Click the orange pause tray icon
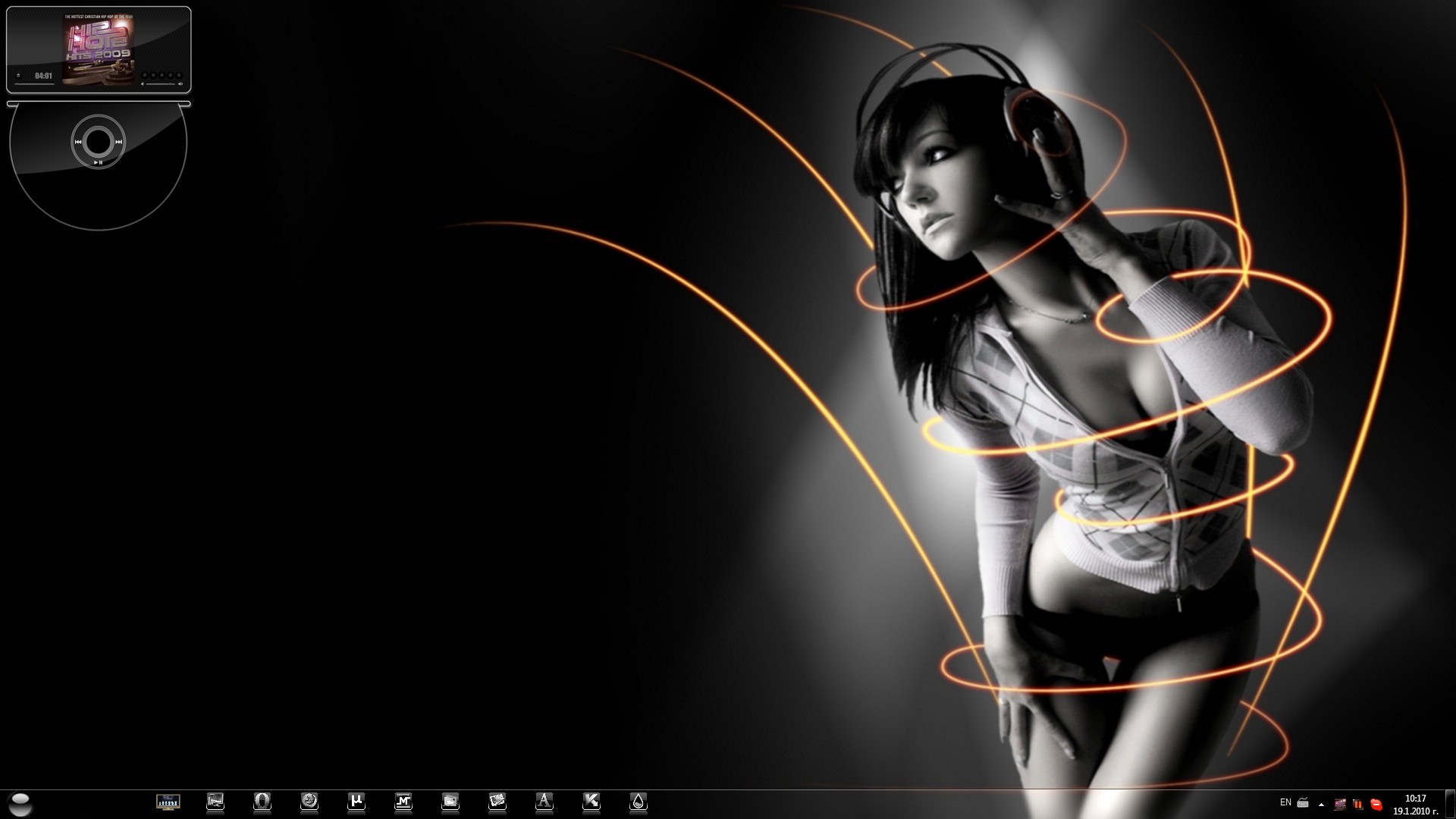The width and height of the screenshot is (1456, 819). point(1358,805)
